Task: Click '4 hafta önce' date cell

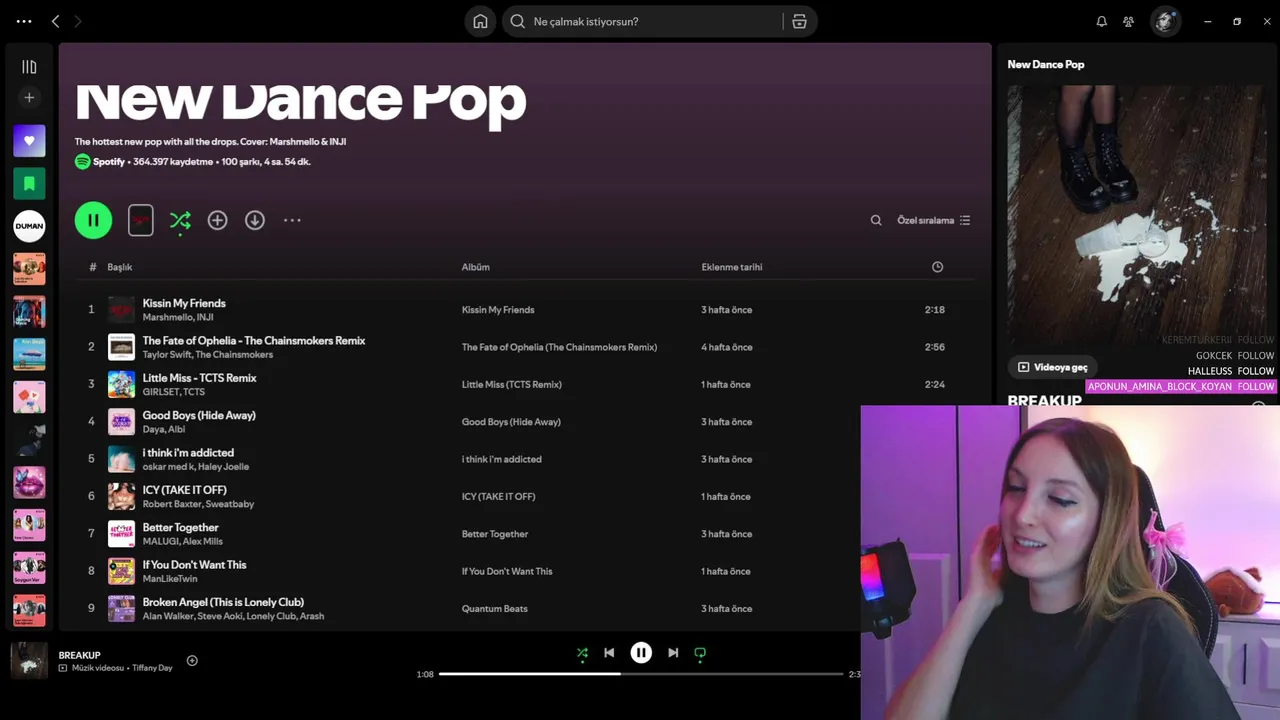Action: pyautogui.click(x=726, y=347)
